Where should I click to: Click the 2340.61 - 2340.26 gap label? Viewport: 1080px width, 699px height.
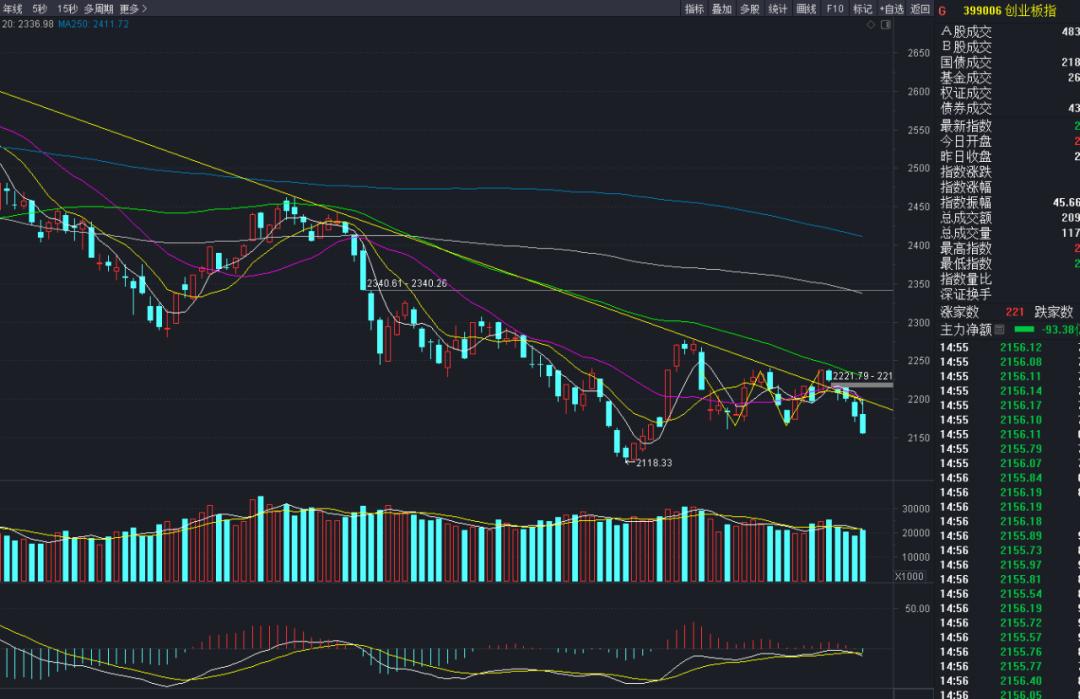pos(406,283)
